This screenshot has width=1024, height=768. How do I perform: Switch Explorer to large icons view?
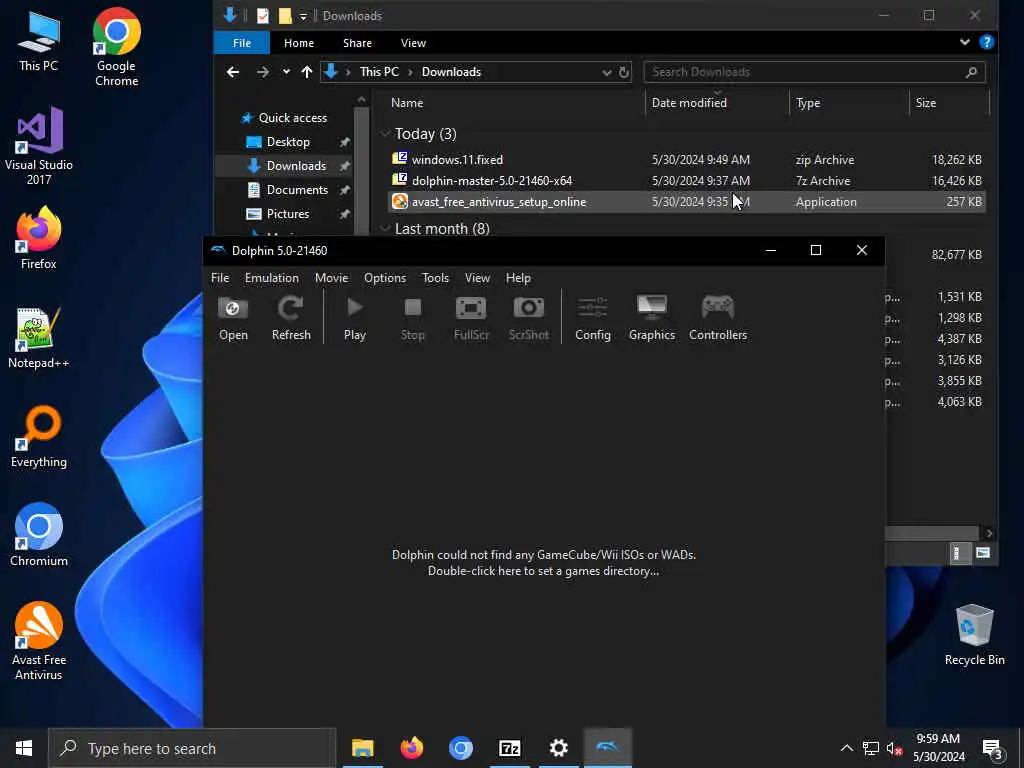tap(982, 553)
